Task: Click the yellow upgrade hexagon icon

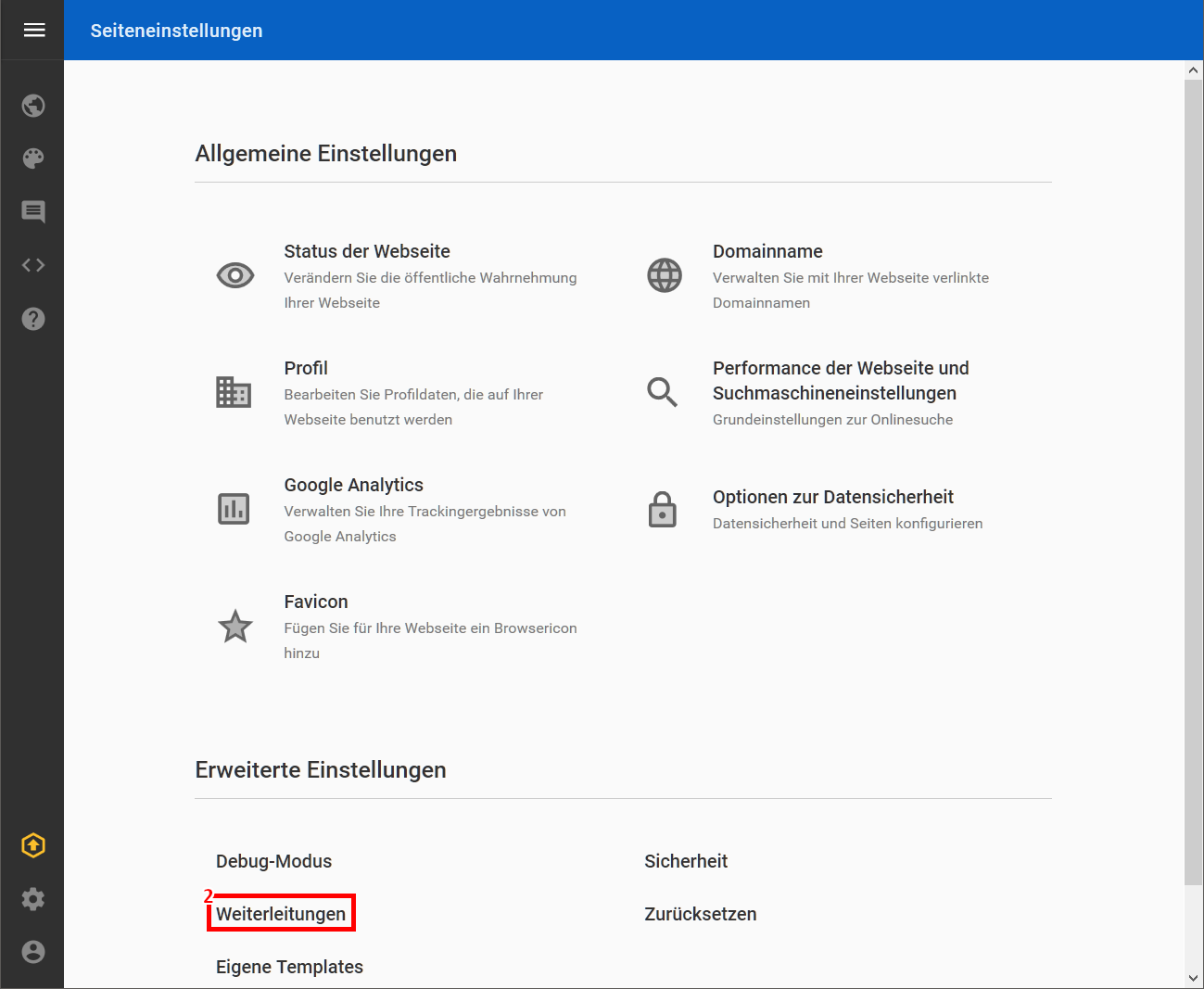Action: 33,845
